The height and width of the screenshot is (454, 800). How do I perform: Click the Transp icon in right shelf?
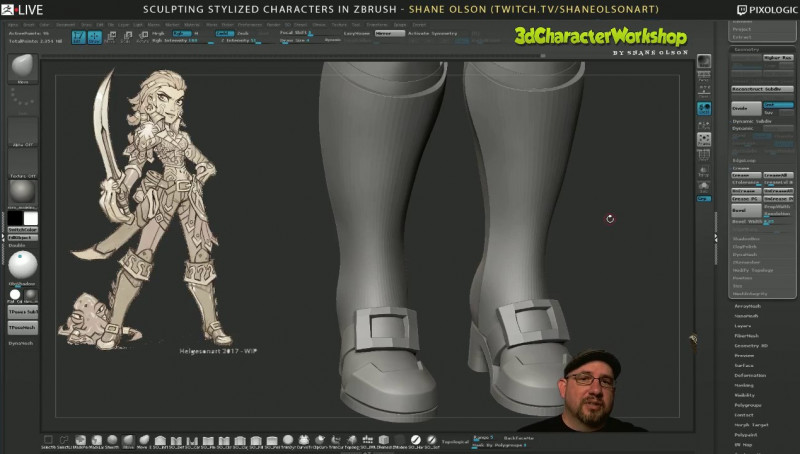pos(704,171)
